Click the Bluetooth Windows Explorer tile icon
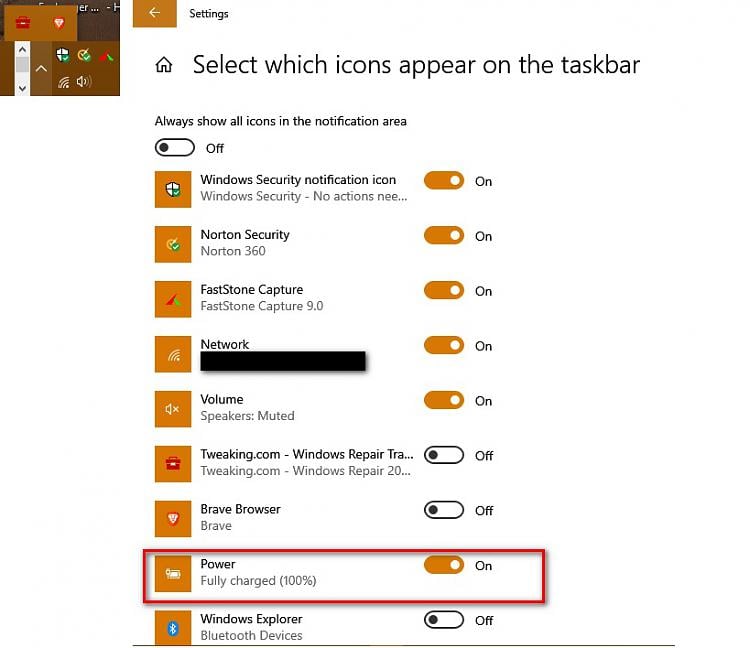 (x=173, y=628)
